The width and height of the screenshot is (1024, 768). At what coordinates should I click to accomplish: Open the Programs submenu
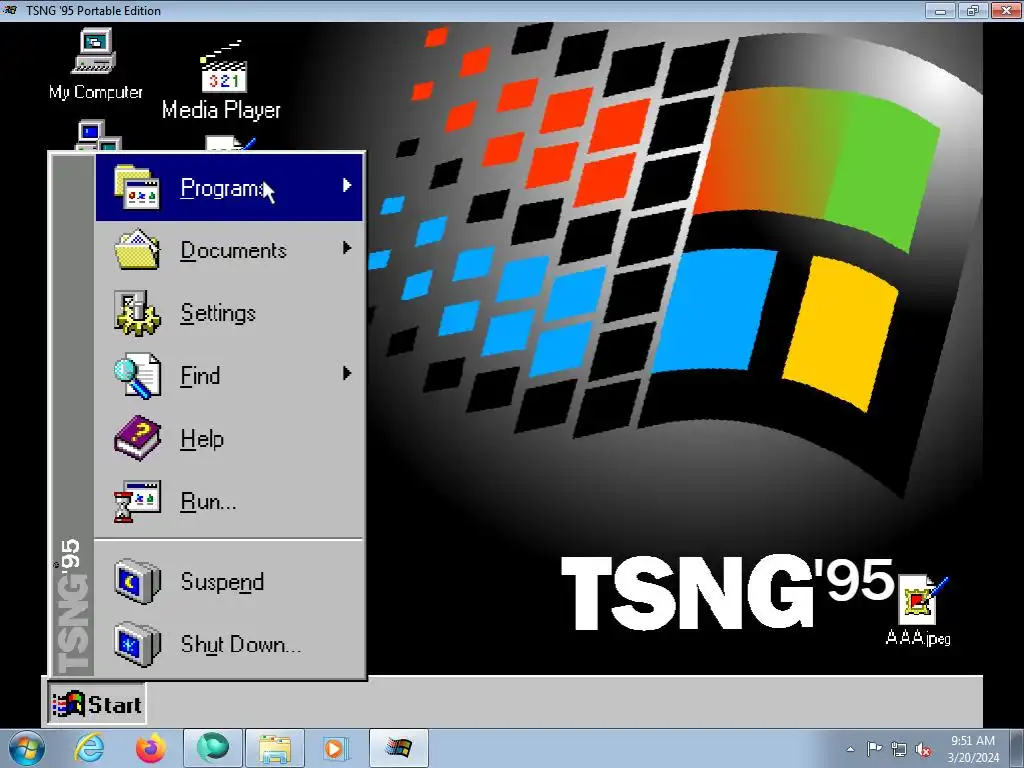229,188
